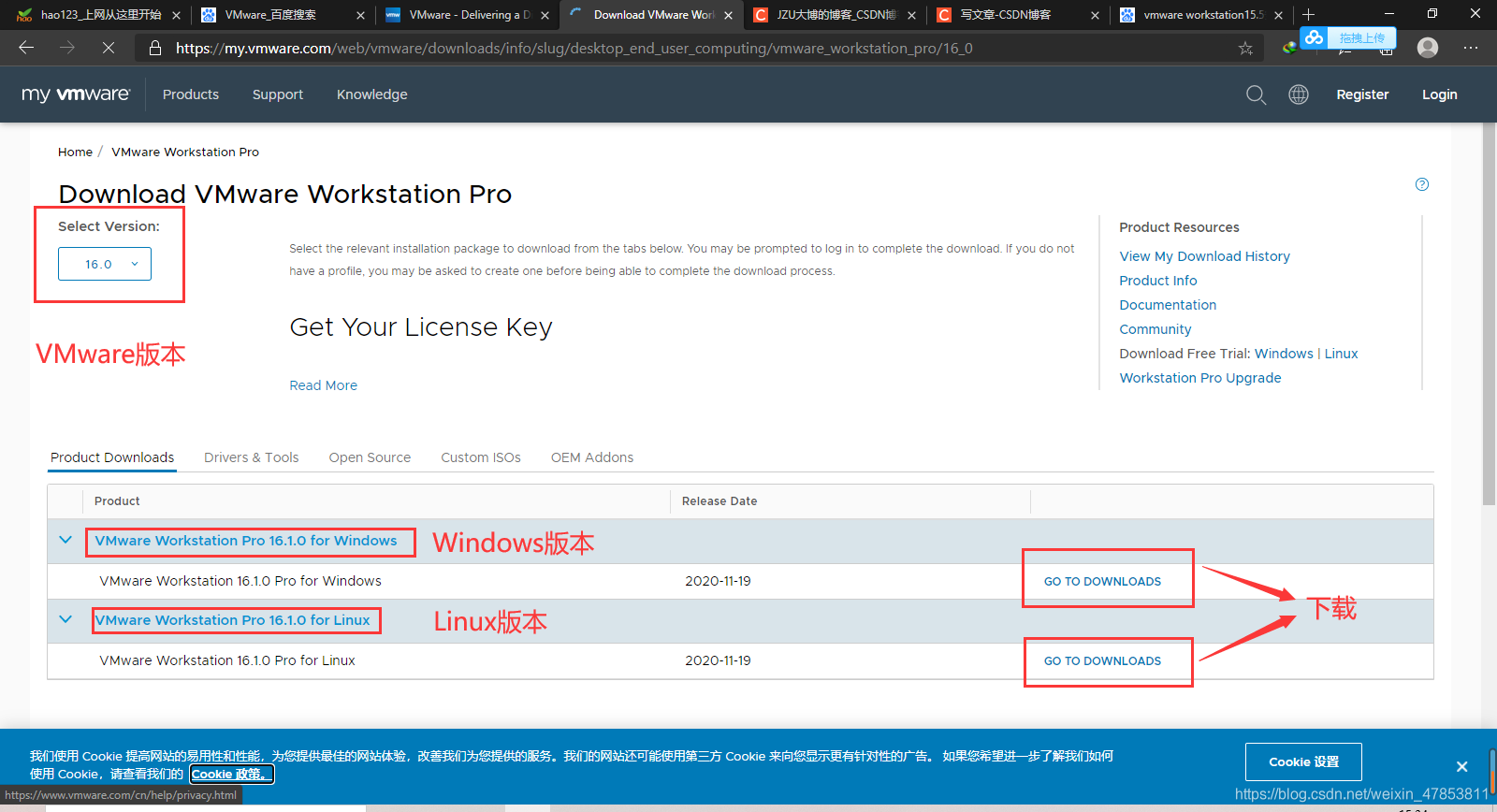Click Read More under License Key
Viewport: 1497px width, 812px height.
pos(323,385)
